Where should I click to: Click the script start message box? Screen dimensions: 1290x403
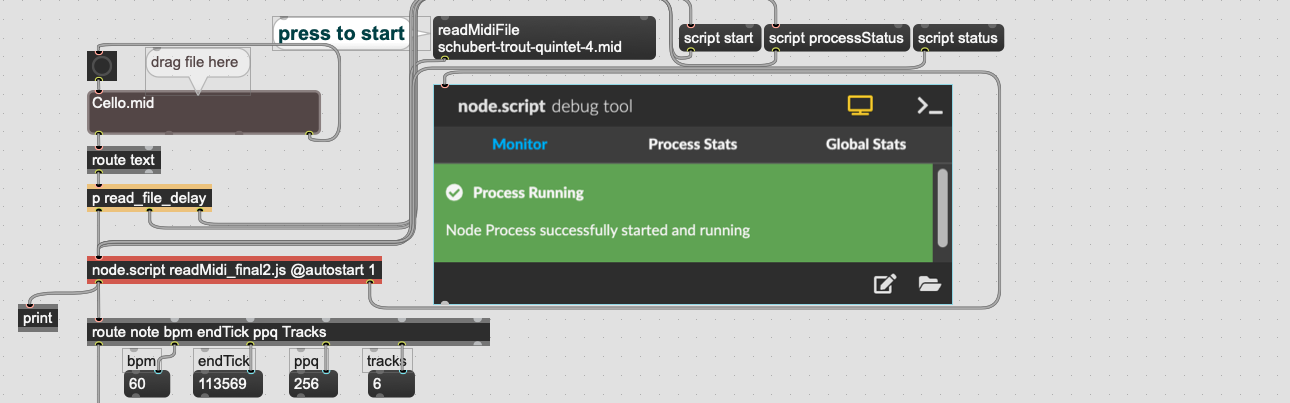pyautogui.click(x=718, y=39)
